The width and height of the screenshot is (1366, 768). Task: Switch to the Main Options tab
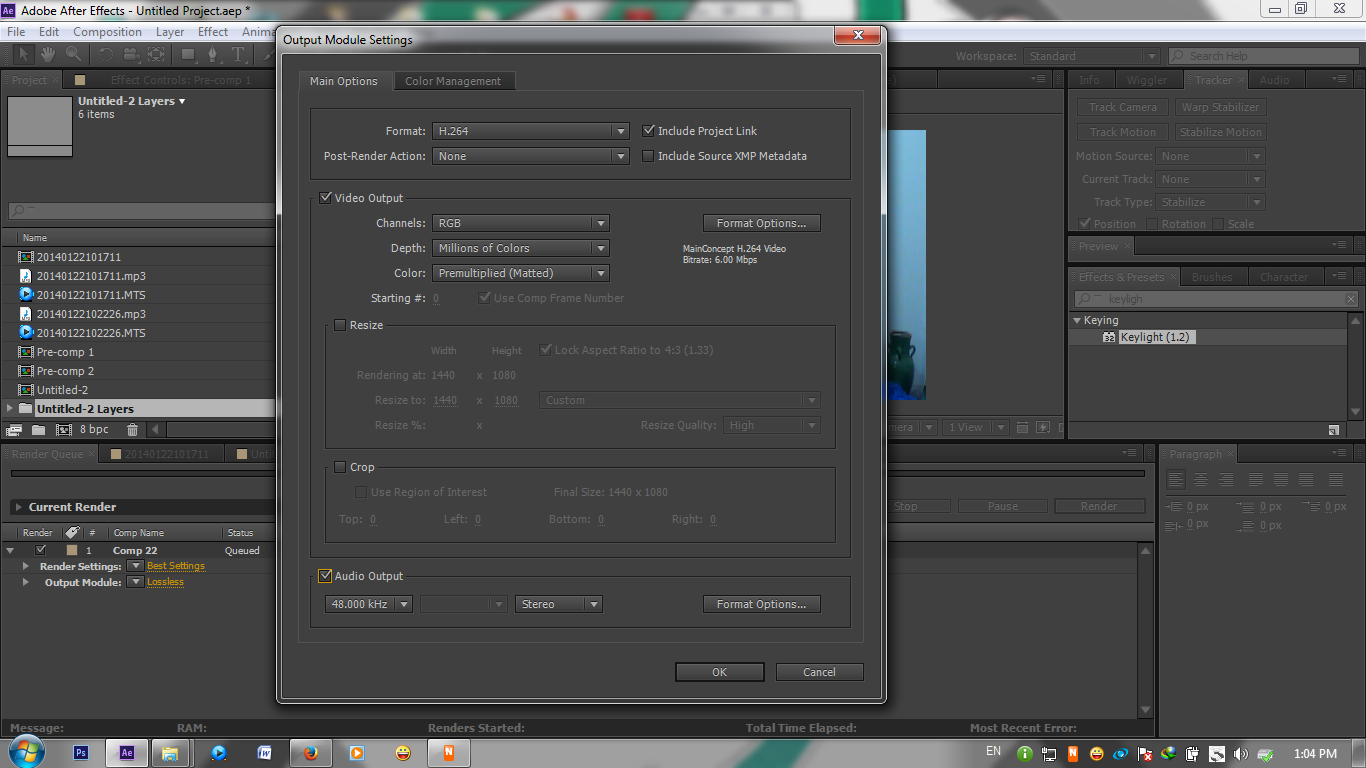click(344, 81)
